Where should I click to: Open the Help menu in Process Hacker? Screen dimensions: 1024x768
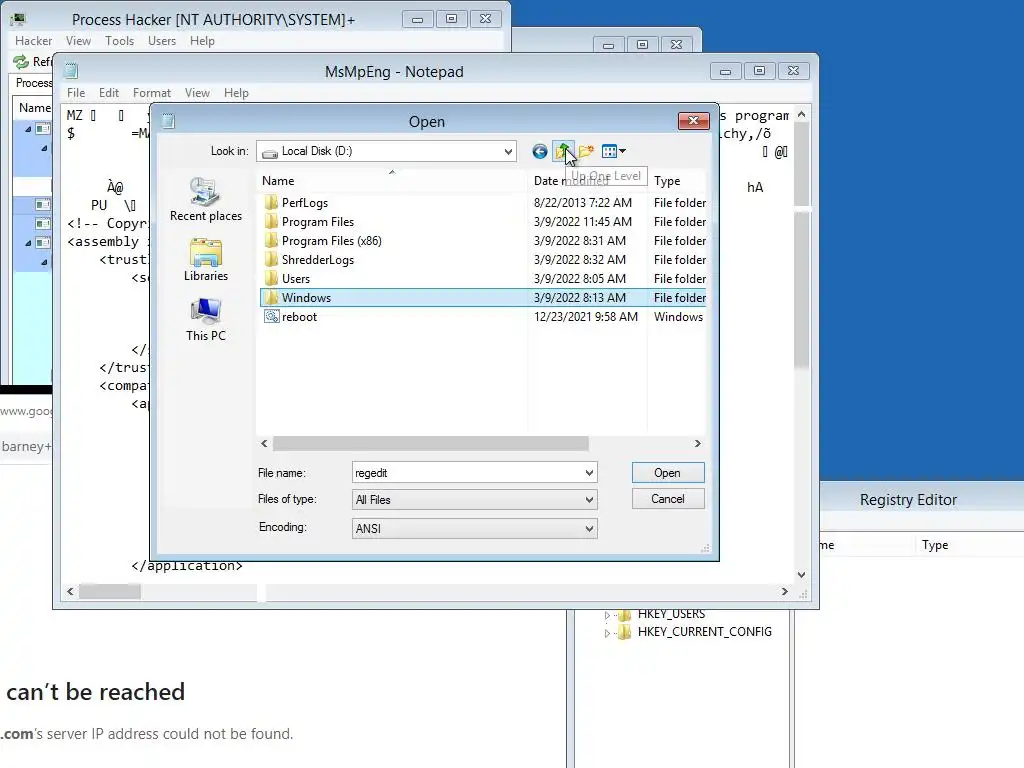(x=202, y=40)
